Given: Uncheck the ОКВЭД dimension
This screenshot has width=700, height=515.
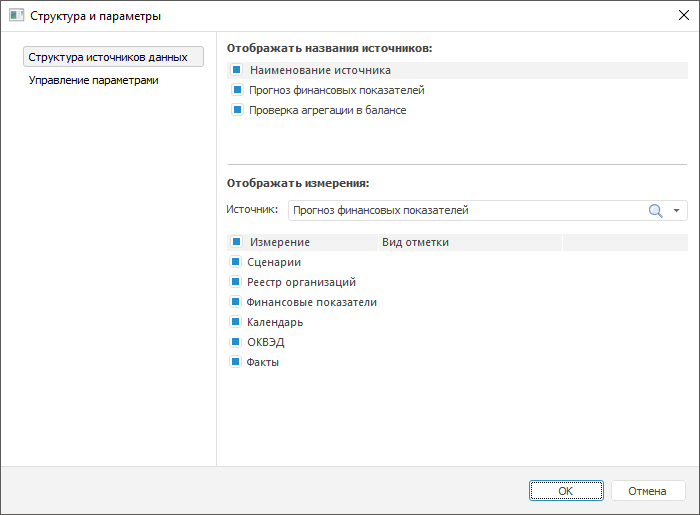Looking at the screenshot, I should [237, 342].
